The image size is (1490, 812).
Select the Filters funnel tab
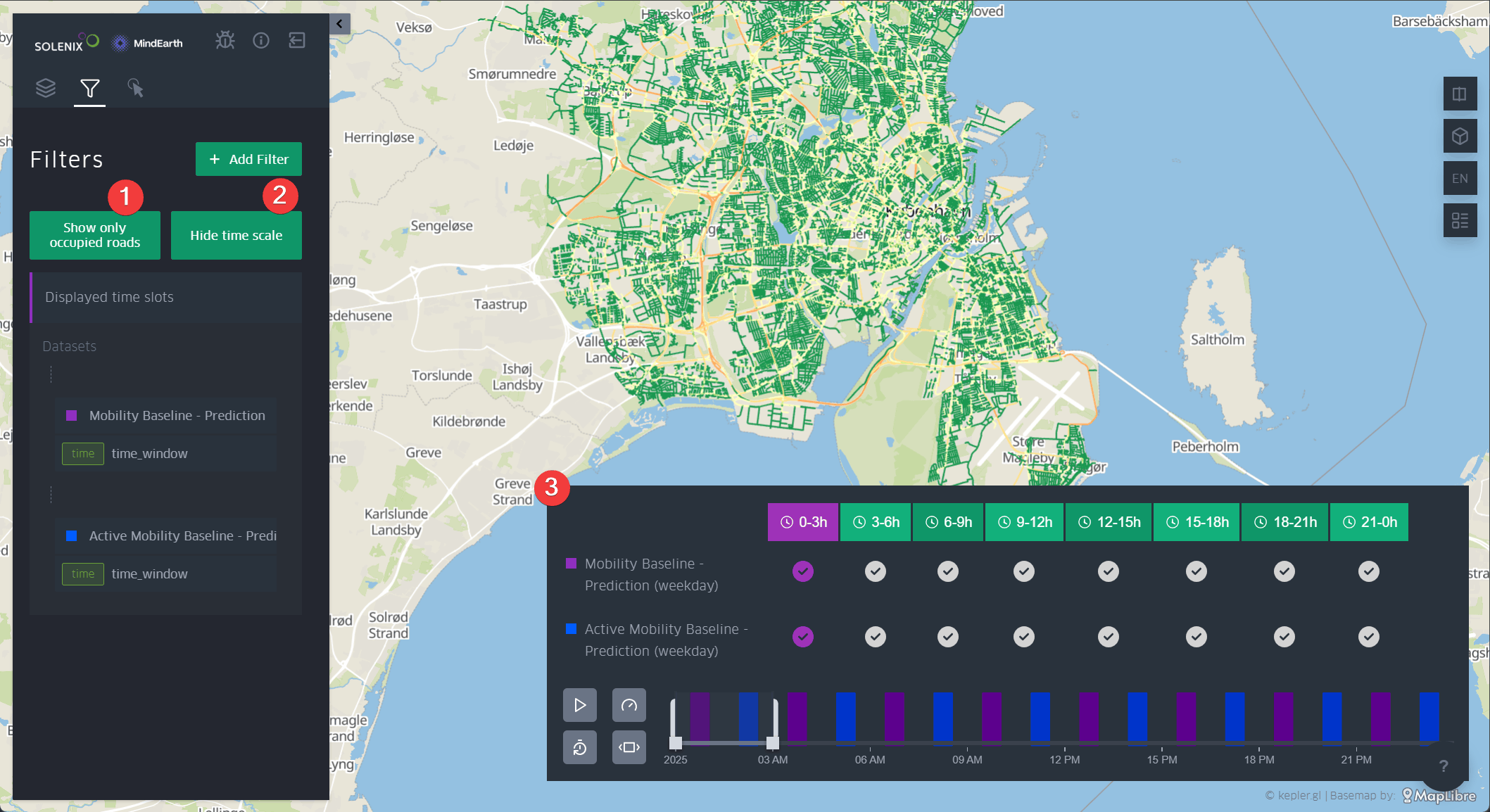click(x=89, y=88)
